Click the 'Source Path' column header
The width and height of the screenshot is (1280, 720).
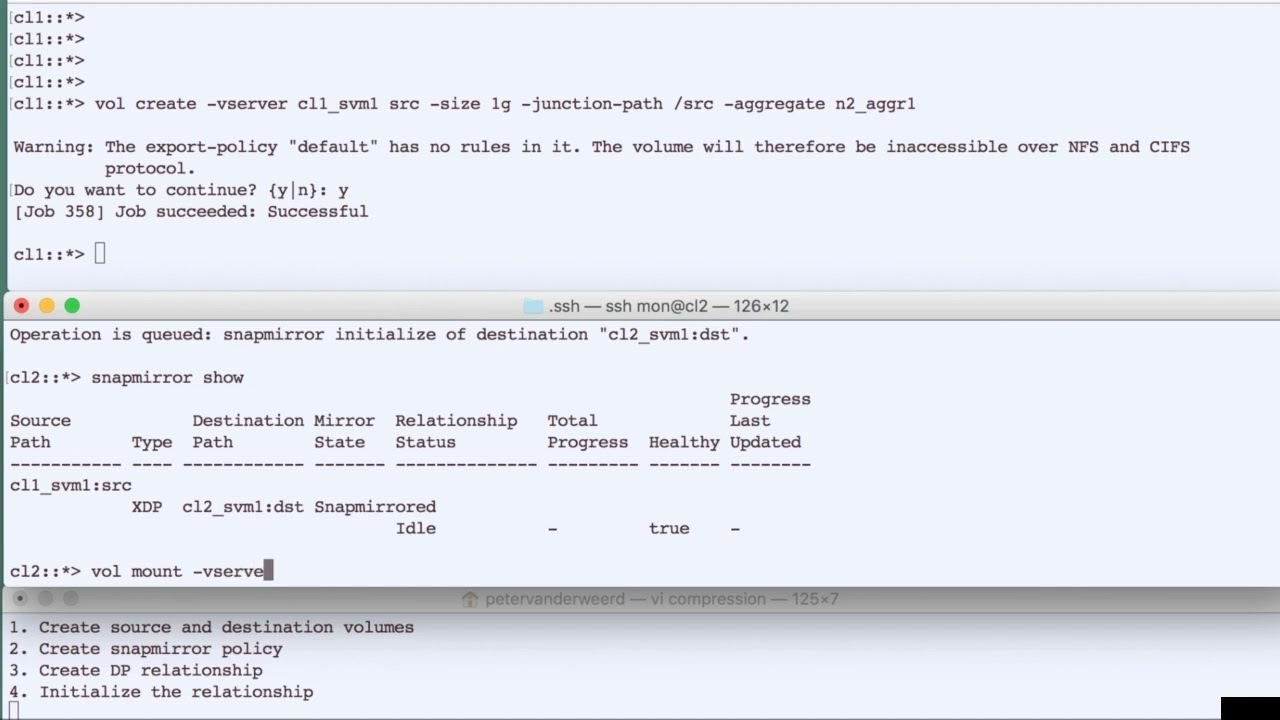tap(40, 431)
